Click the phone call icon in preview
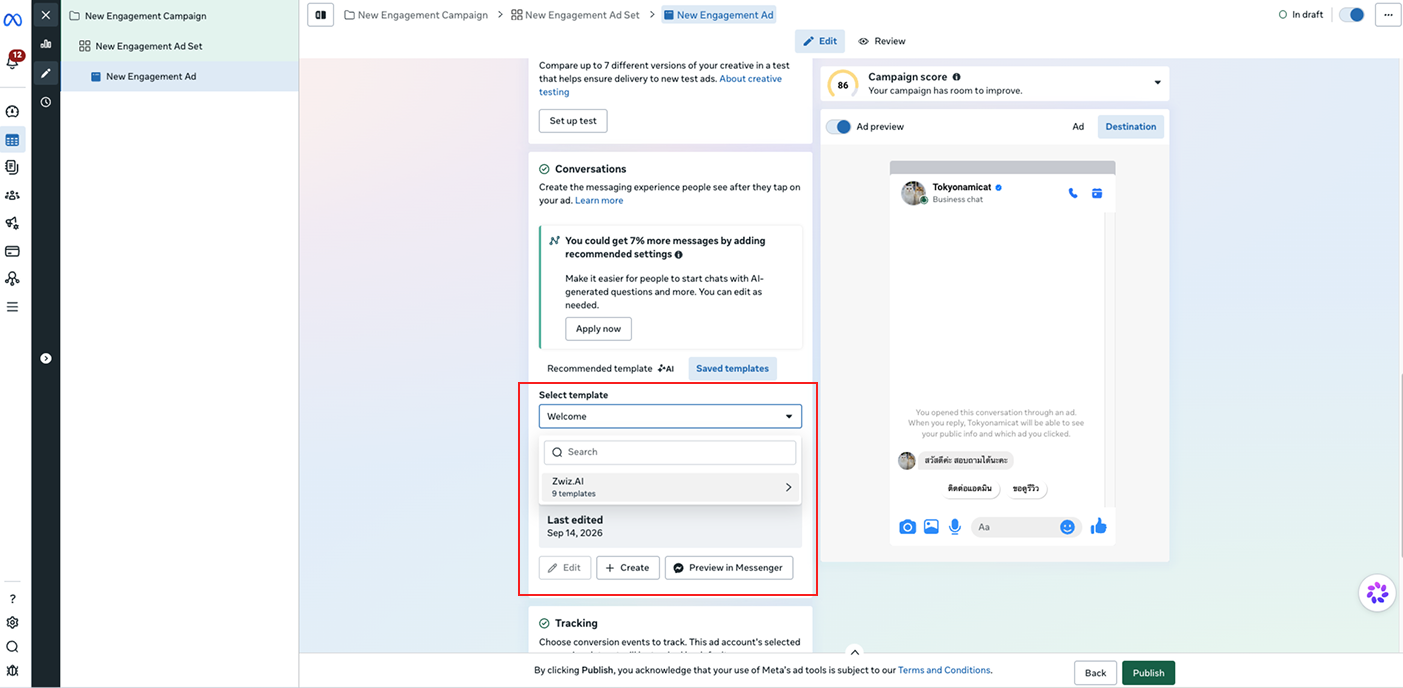1403x688 pixels. click(1073, 193)
